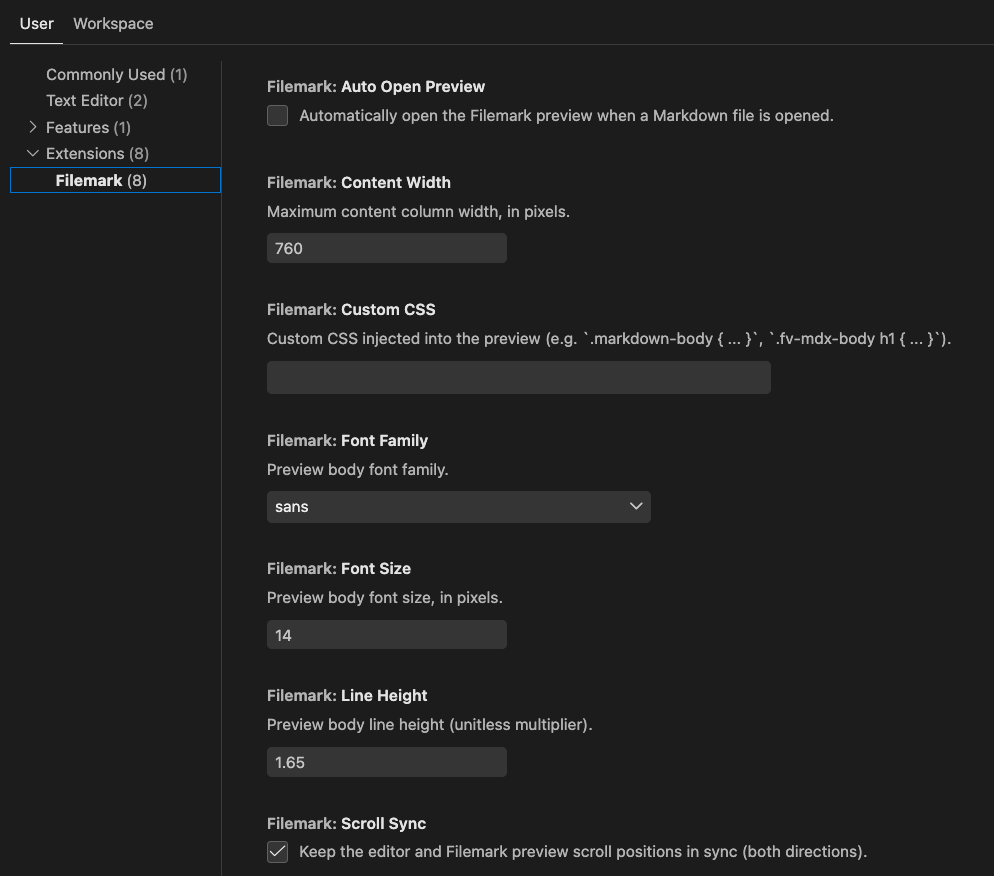Open the Text Editor settings category
This screenshot has width=994, height=876.
(96, 101)
